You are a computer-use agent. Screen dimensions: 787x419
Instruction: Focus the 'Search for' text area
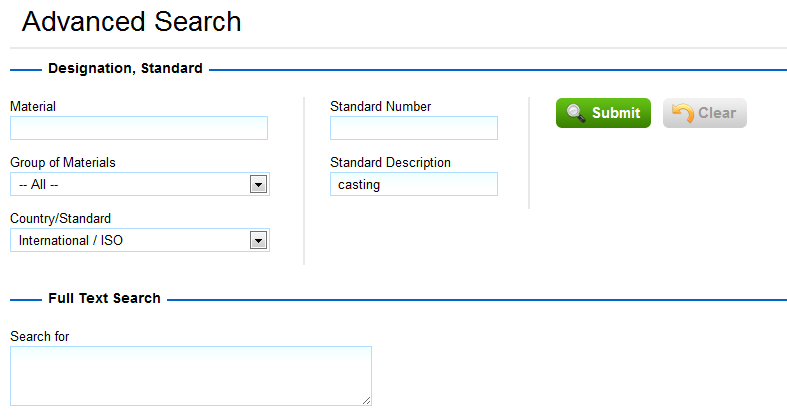coord(190,375)
